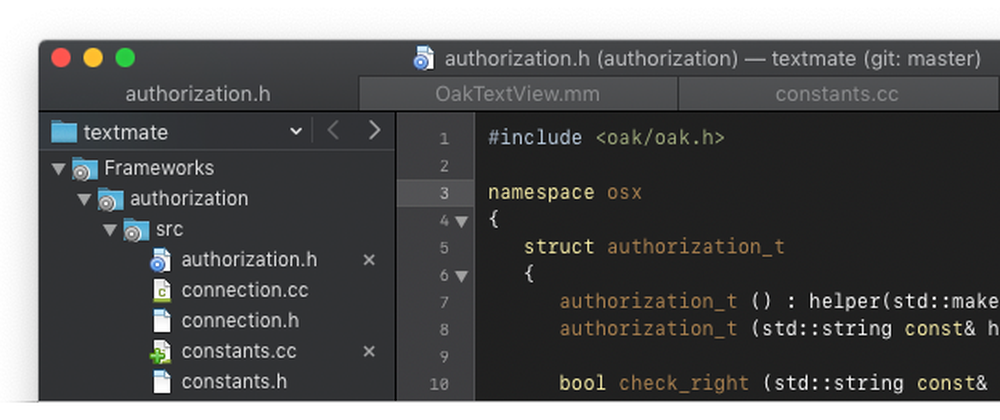Click the authorization.h document icon in title bar
Screen dimensions: 1000x420
(423, 59)
